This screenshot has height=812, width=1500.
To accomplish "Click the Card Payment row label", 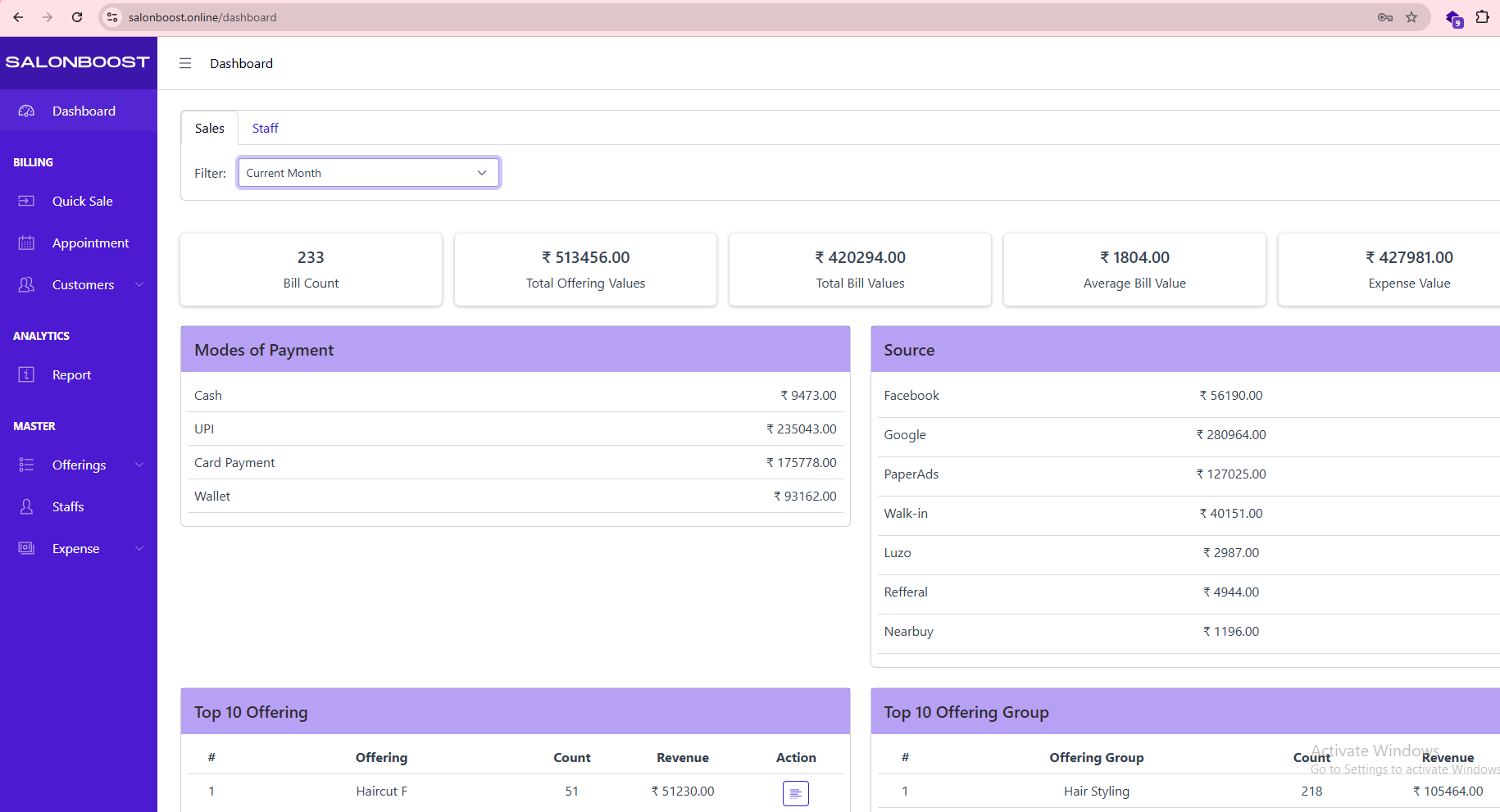I will [234, 462].
